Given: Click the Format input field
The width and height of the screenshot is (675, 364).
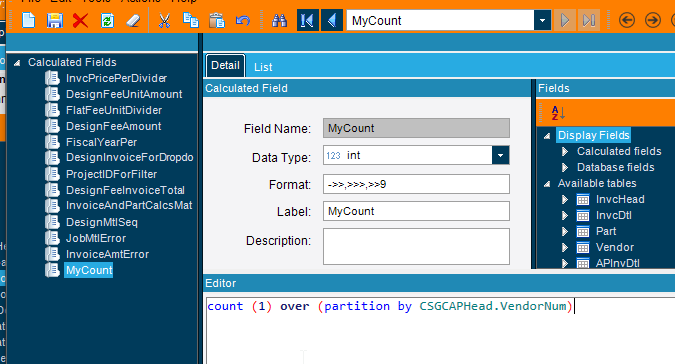Looking at the screenshot, I should coord(416,184).
